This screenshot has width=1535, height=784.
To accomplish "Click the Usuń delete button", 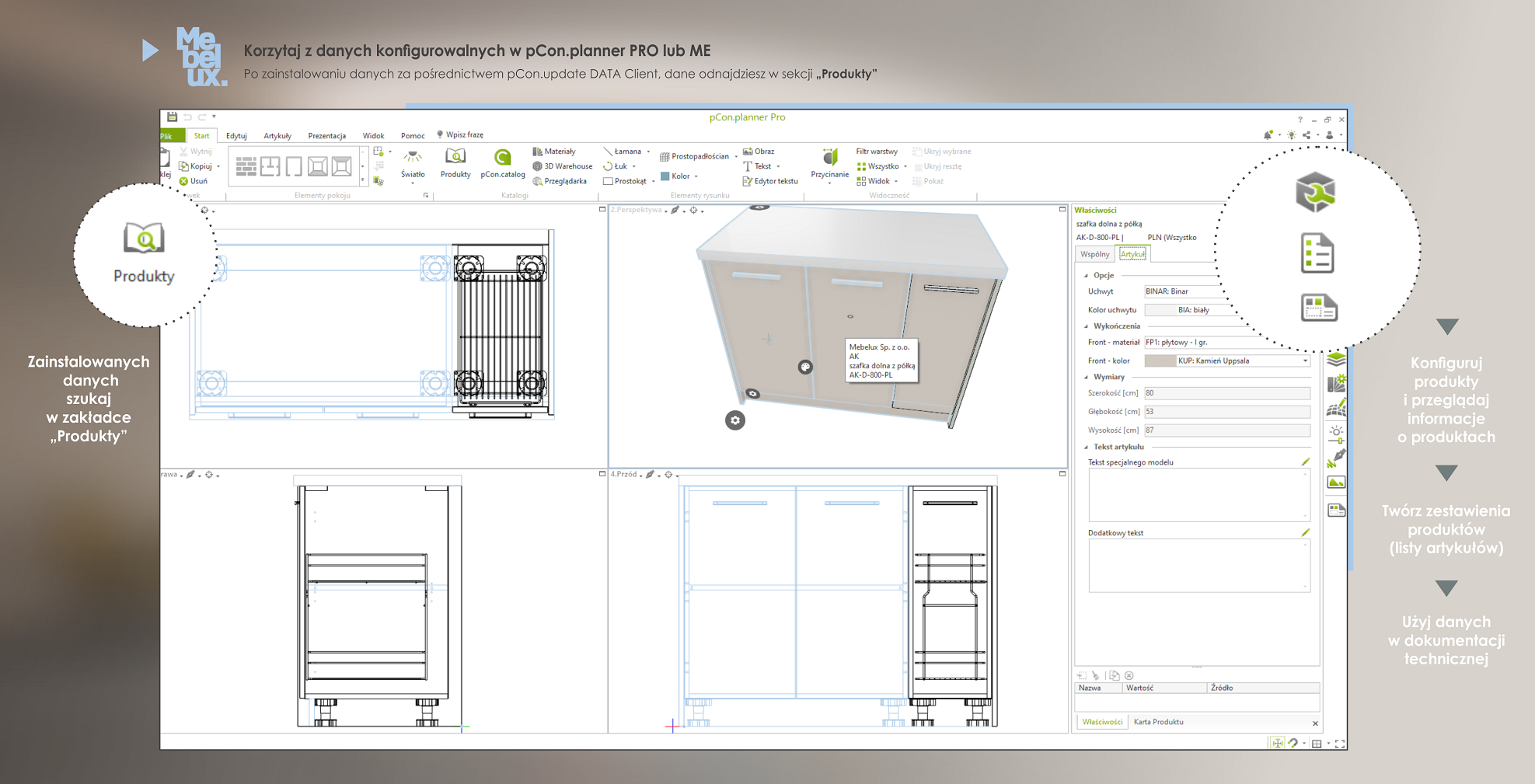I will click(x=194, y=181).
